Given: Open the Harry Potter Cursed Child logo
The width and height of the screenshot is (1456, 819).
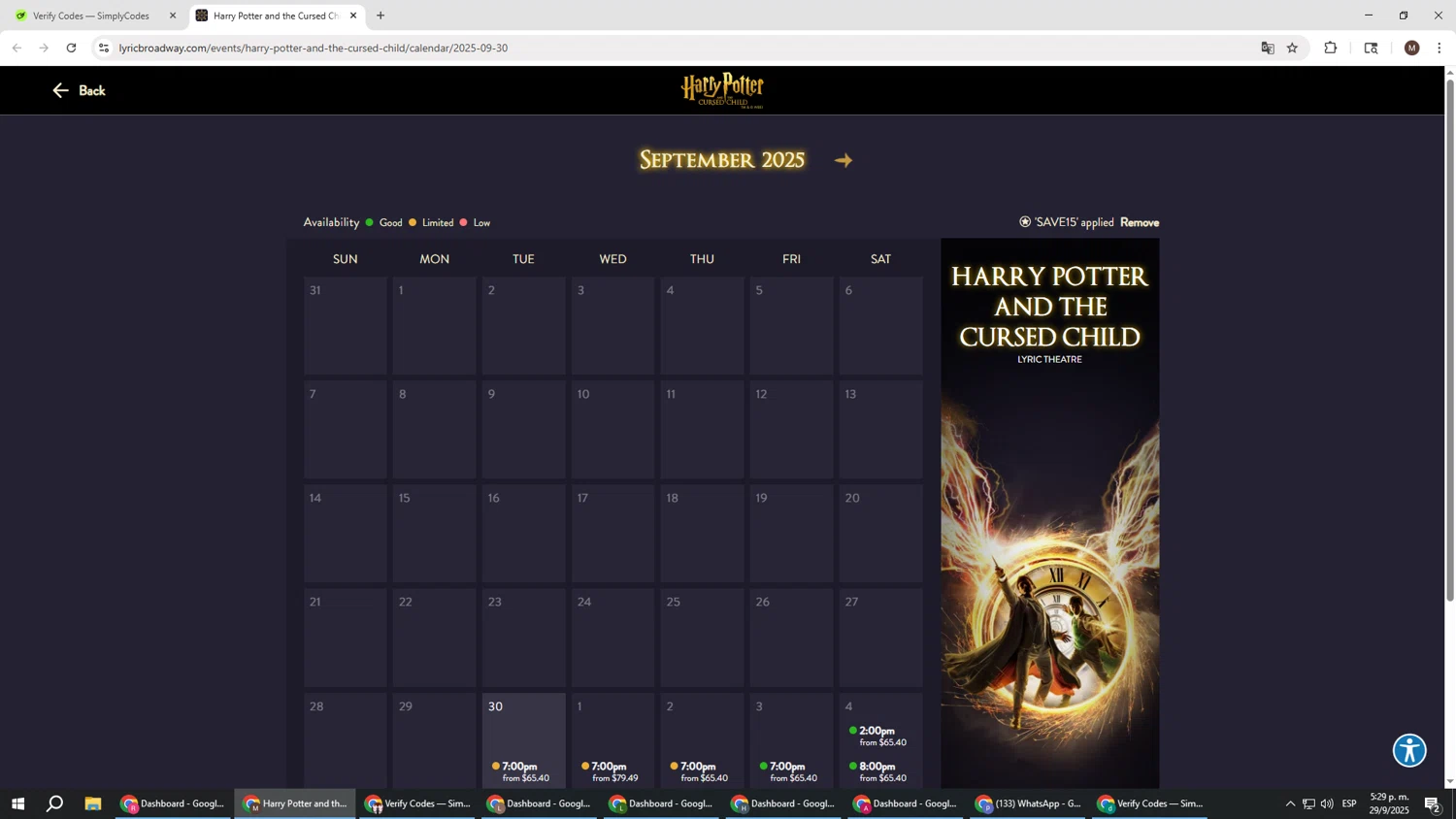Looking at the screenshot, I should pyautogui.click(x=722, y=90).
